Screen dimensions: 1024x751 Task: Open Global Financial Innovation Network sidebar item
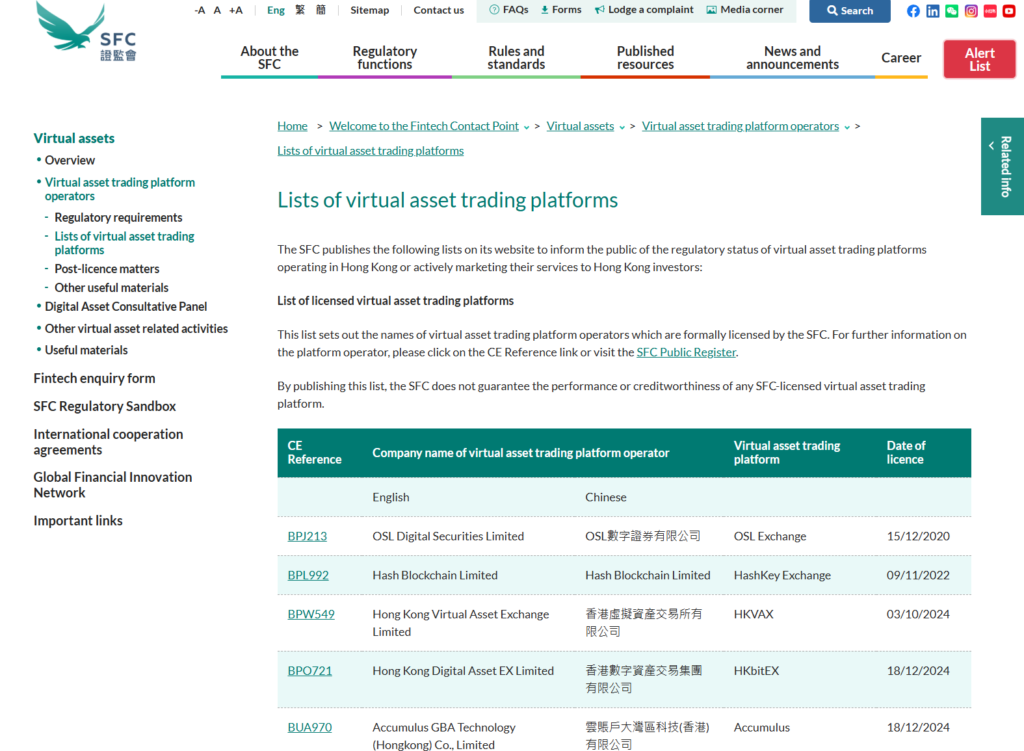(112, 485)
